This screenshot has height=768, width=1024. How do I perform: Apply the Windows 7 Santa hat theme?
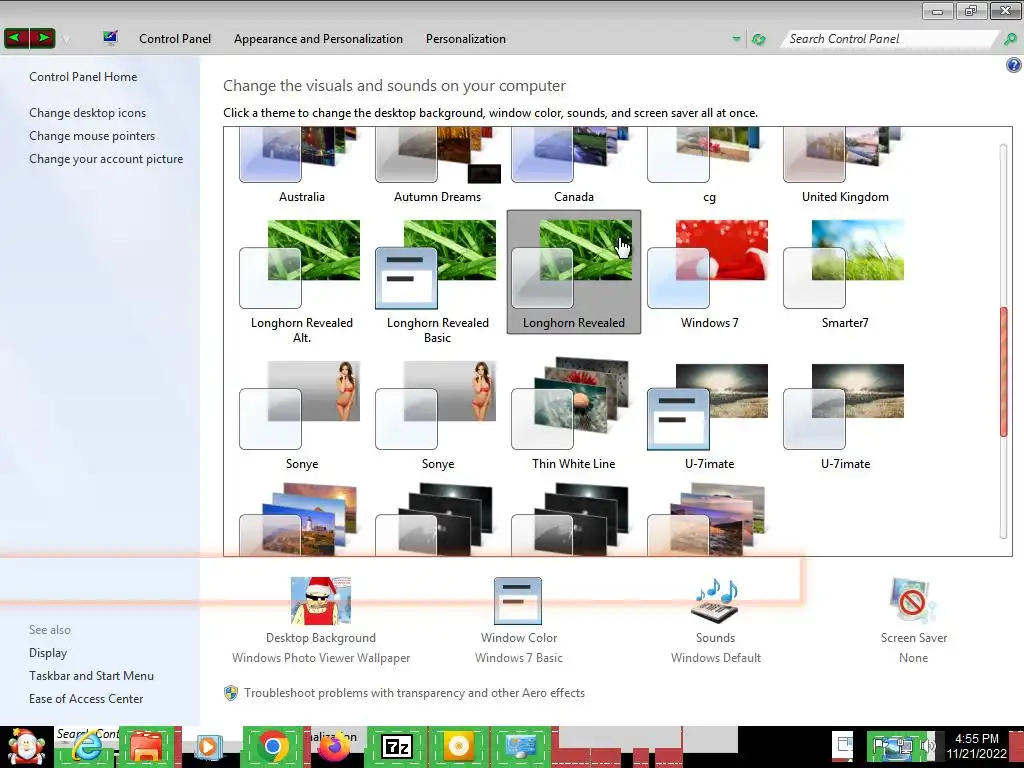(x=709, y=272)
